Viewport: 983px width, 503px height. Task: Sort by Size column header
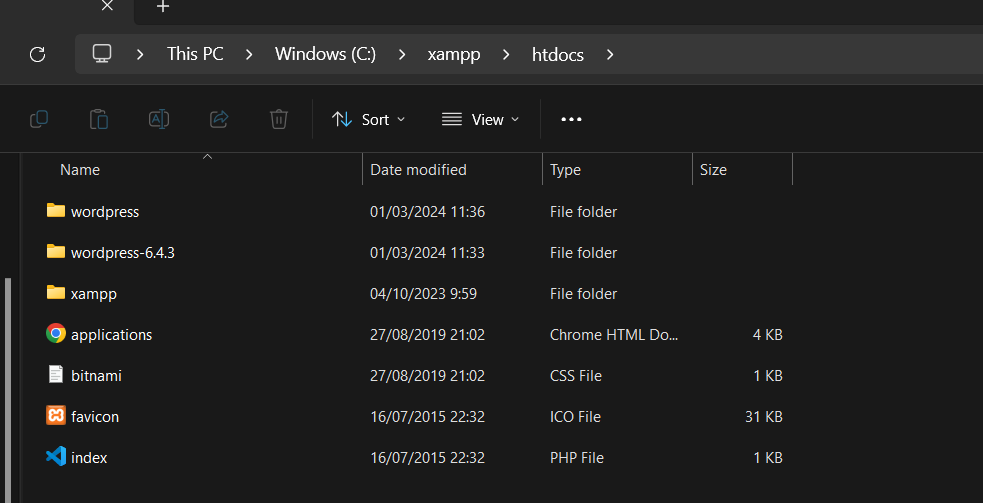713,170
